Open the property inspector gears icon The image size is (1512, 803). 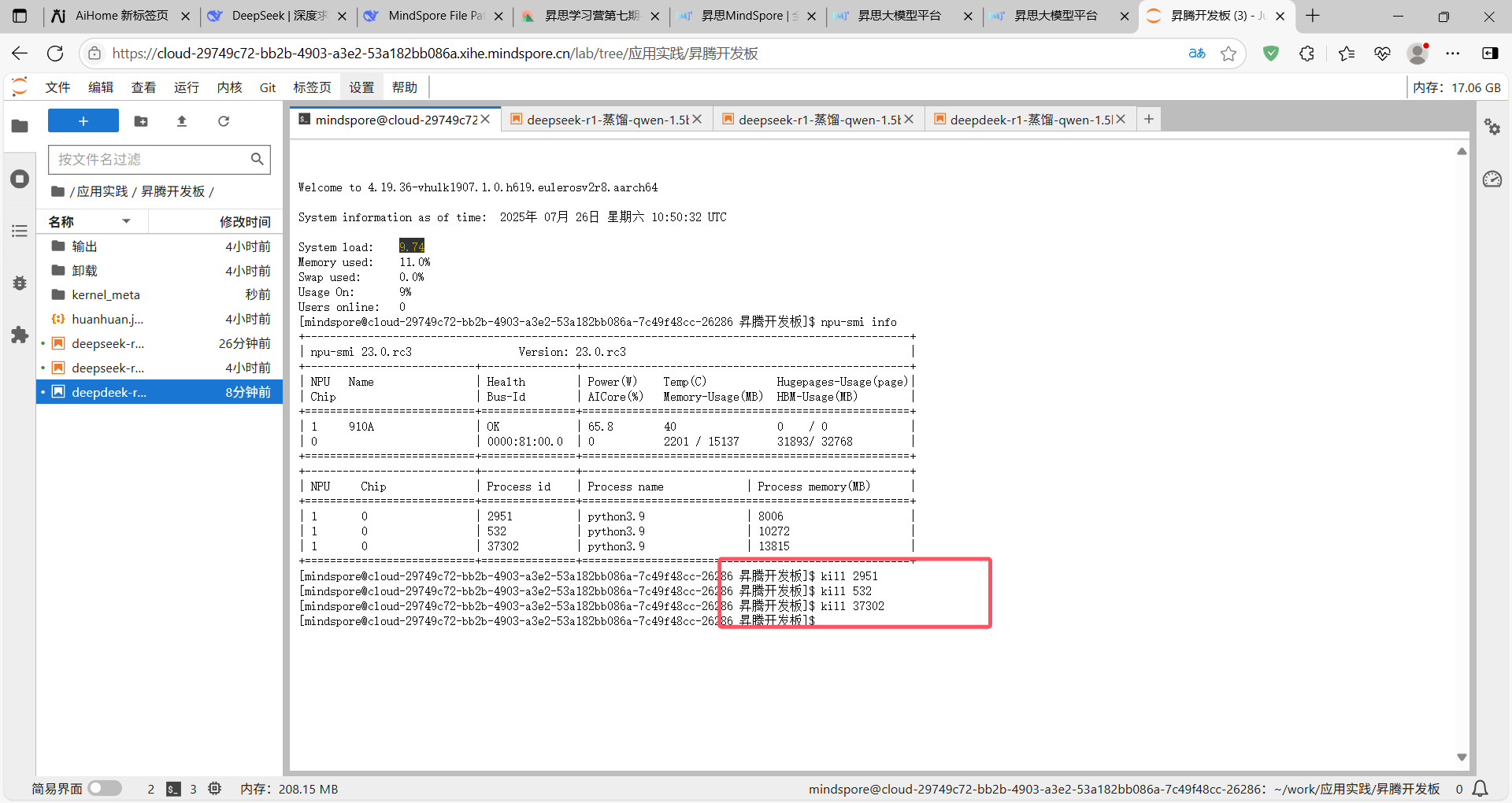(x=1492, y=127)
